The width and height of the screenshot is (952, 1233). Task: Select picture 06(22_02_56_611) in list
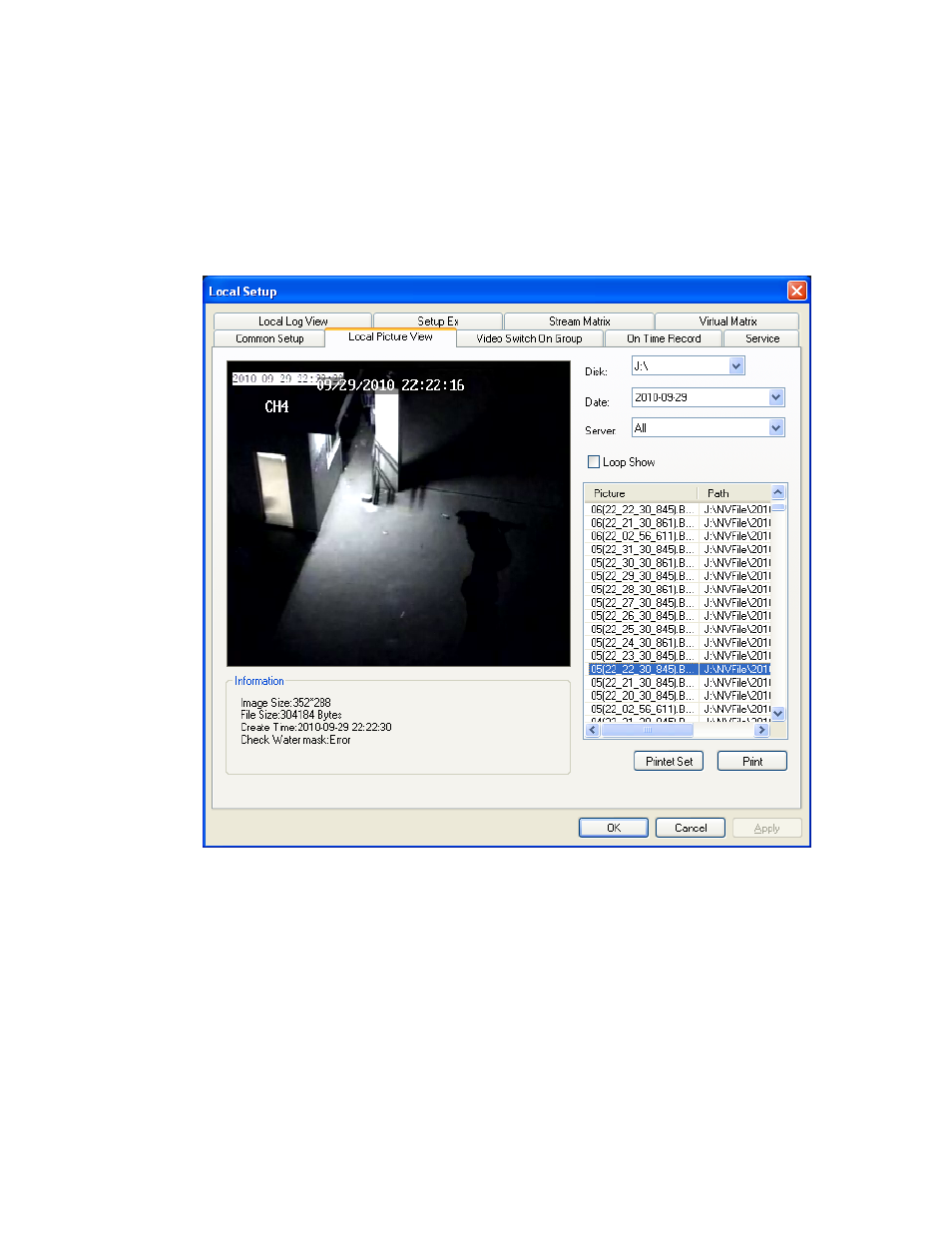(x=679, y=536)
